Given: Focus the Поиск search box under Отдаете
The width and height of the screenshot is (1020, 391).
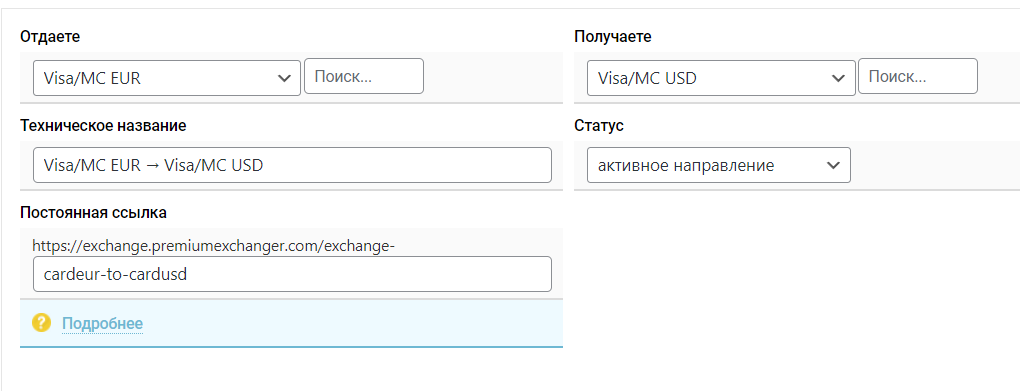Looking at the screenshot, I should click(364, 76).
